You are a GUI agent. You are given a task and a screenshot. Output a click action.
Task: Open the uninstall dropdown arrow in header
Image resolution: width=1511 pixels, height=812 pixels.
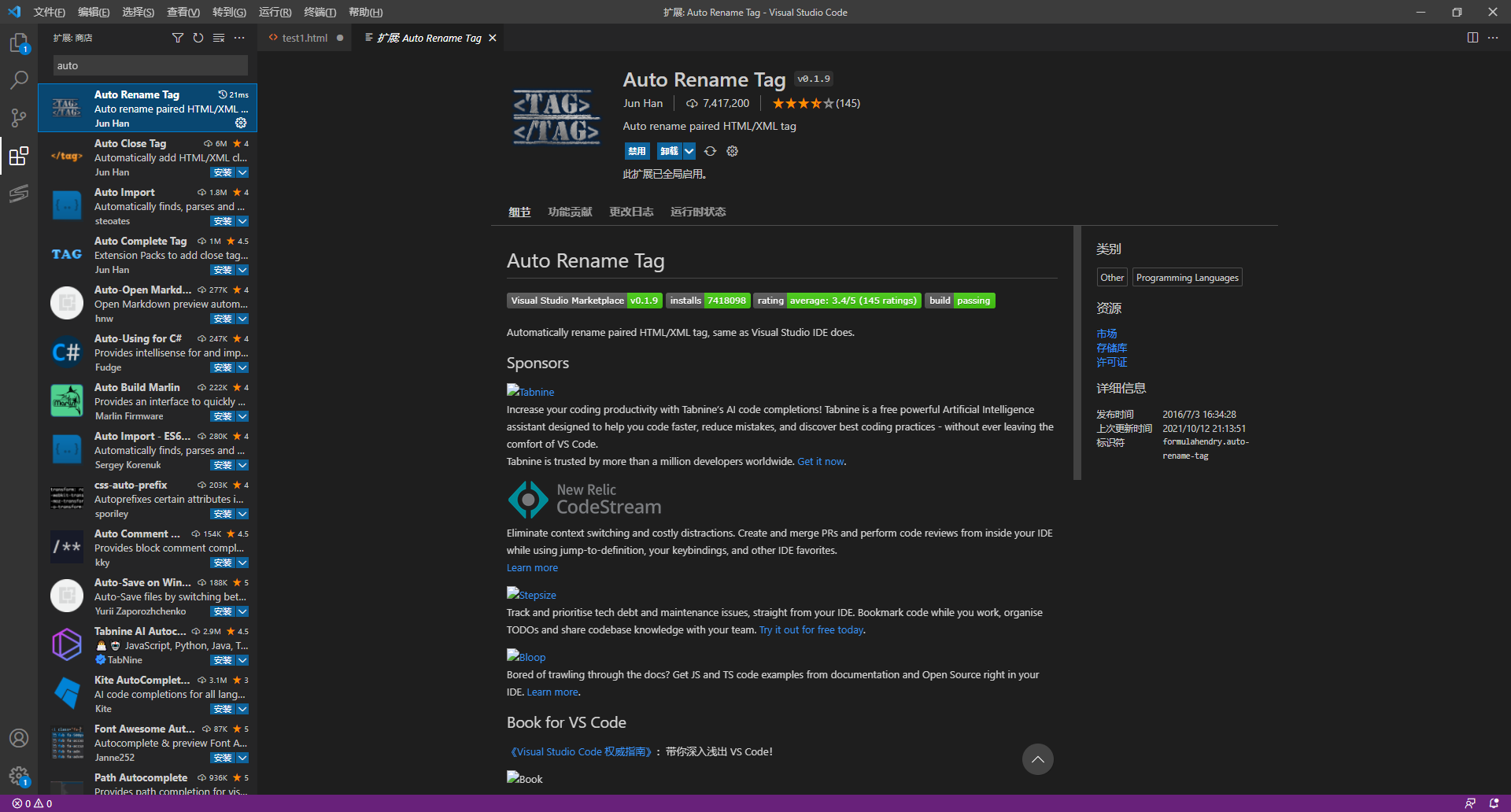tap(689, 151)
